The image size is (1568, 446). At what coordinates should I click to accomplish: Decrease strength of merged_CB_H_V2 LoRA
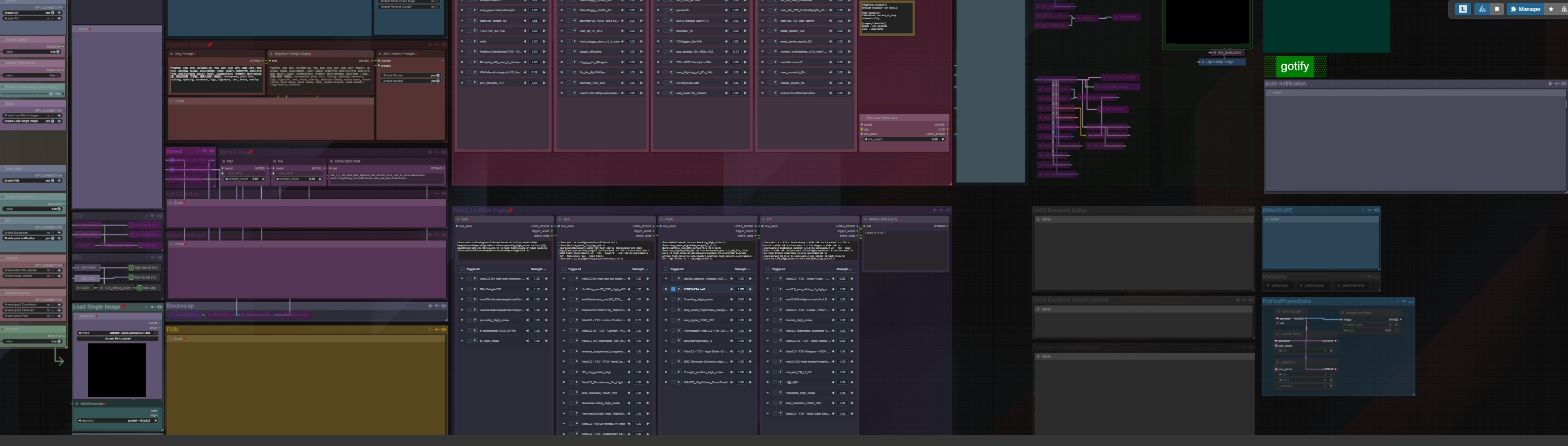(x=833, y=372)
